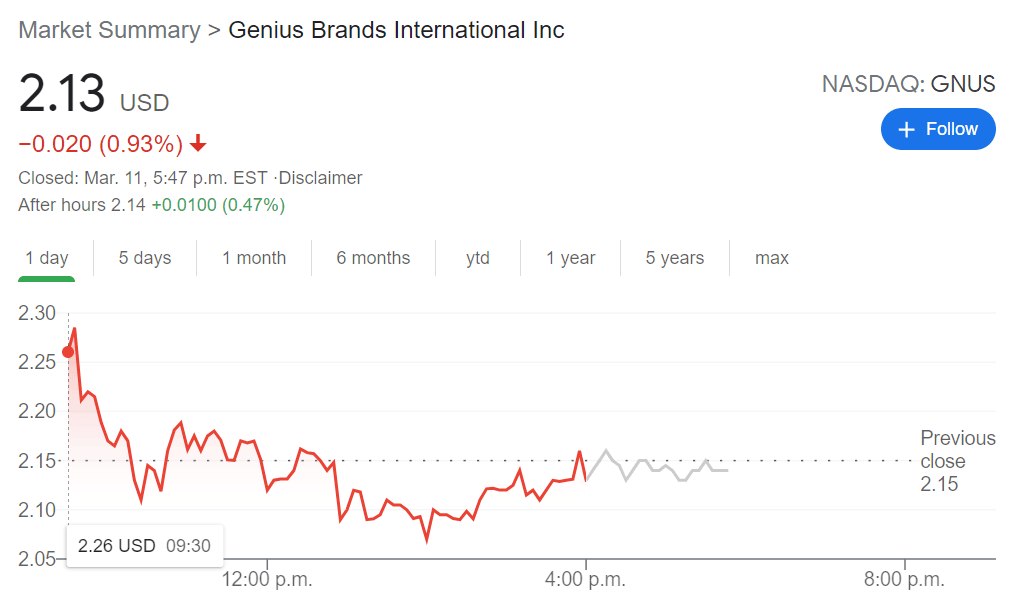
Task: Switch to the 5 days tab
Action: coord(145,258)
